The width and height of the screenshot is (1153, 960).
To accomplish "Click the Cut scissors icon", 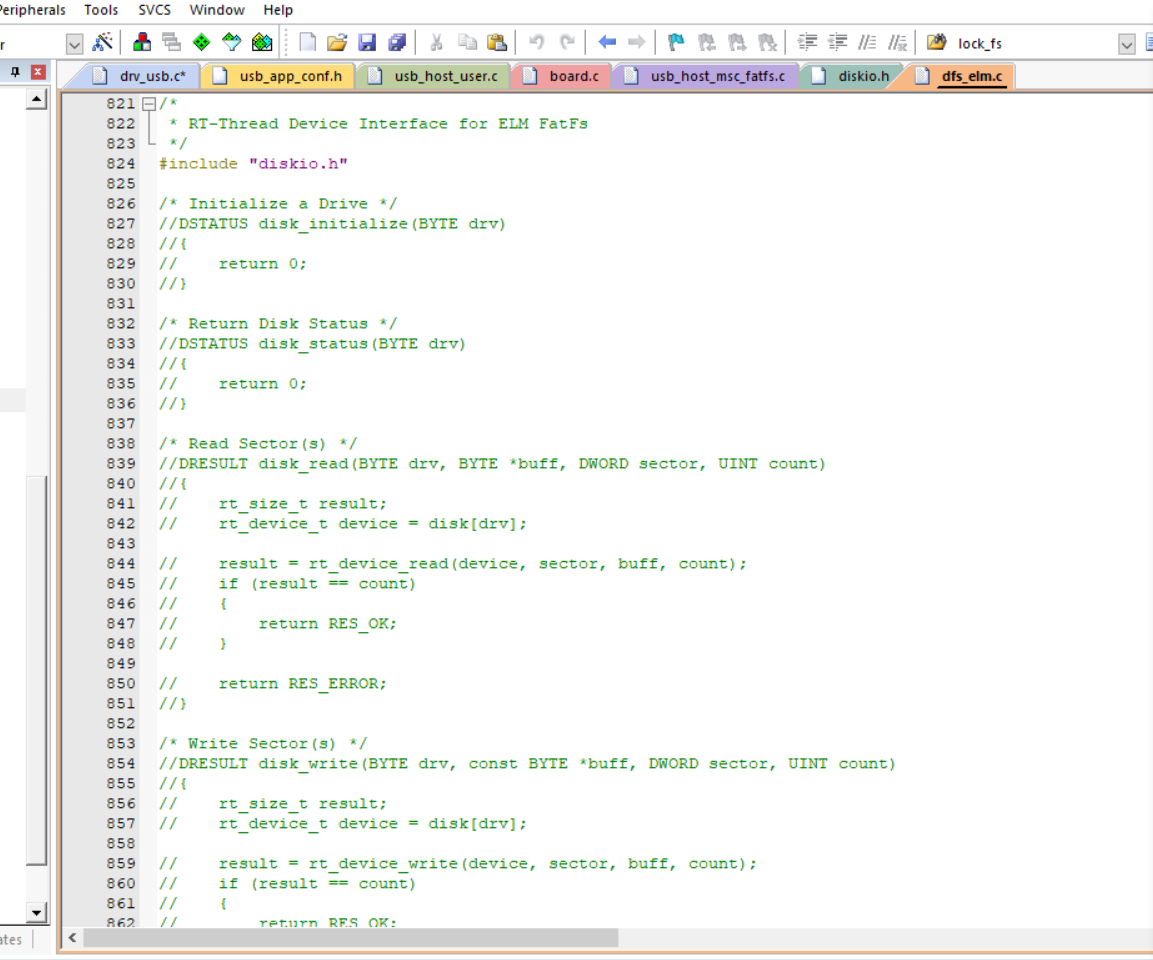I will (437, 43).
